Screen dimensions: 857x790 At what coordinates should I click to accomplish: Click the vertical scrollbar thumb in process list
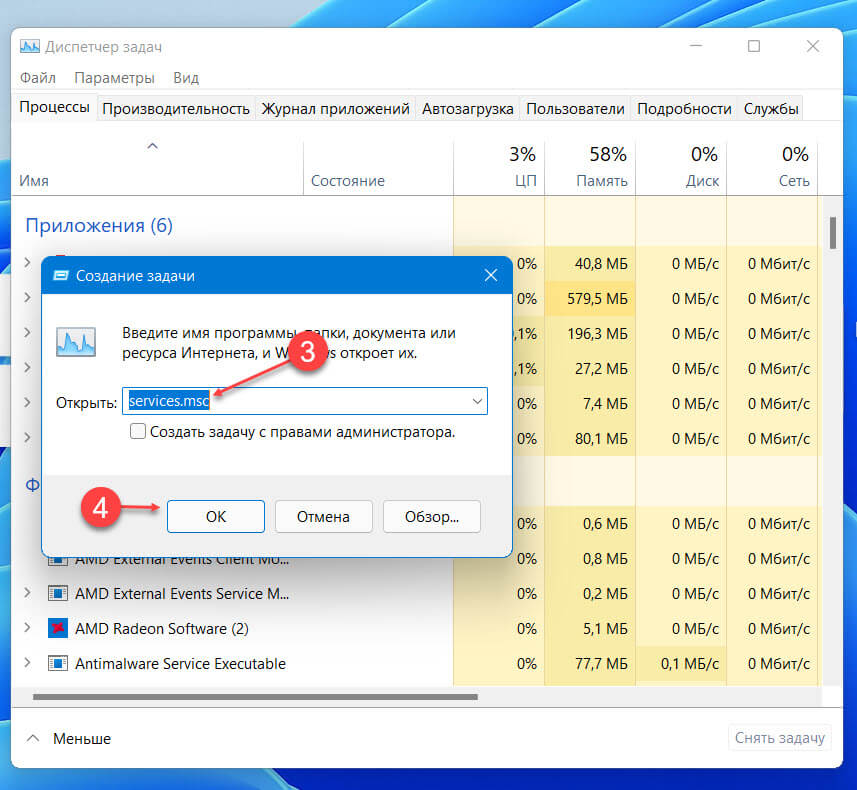click(832, 233)
